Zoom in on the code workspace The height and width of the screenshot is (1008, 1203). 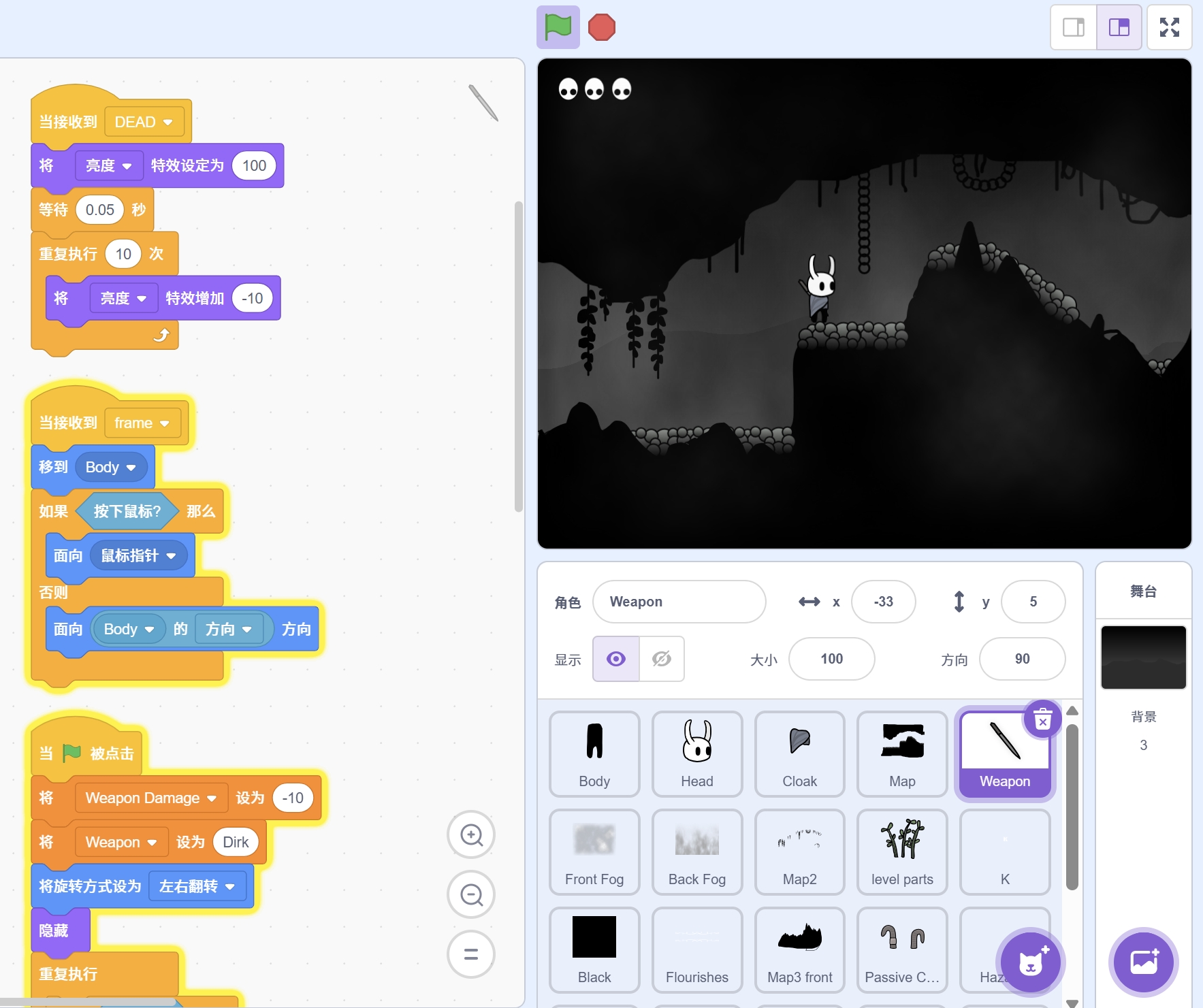471,834
